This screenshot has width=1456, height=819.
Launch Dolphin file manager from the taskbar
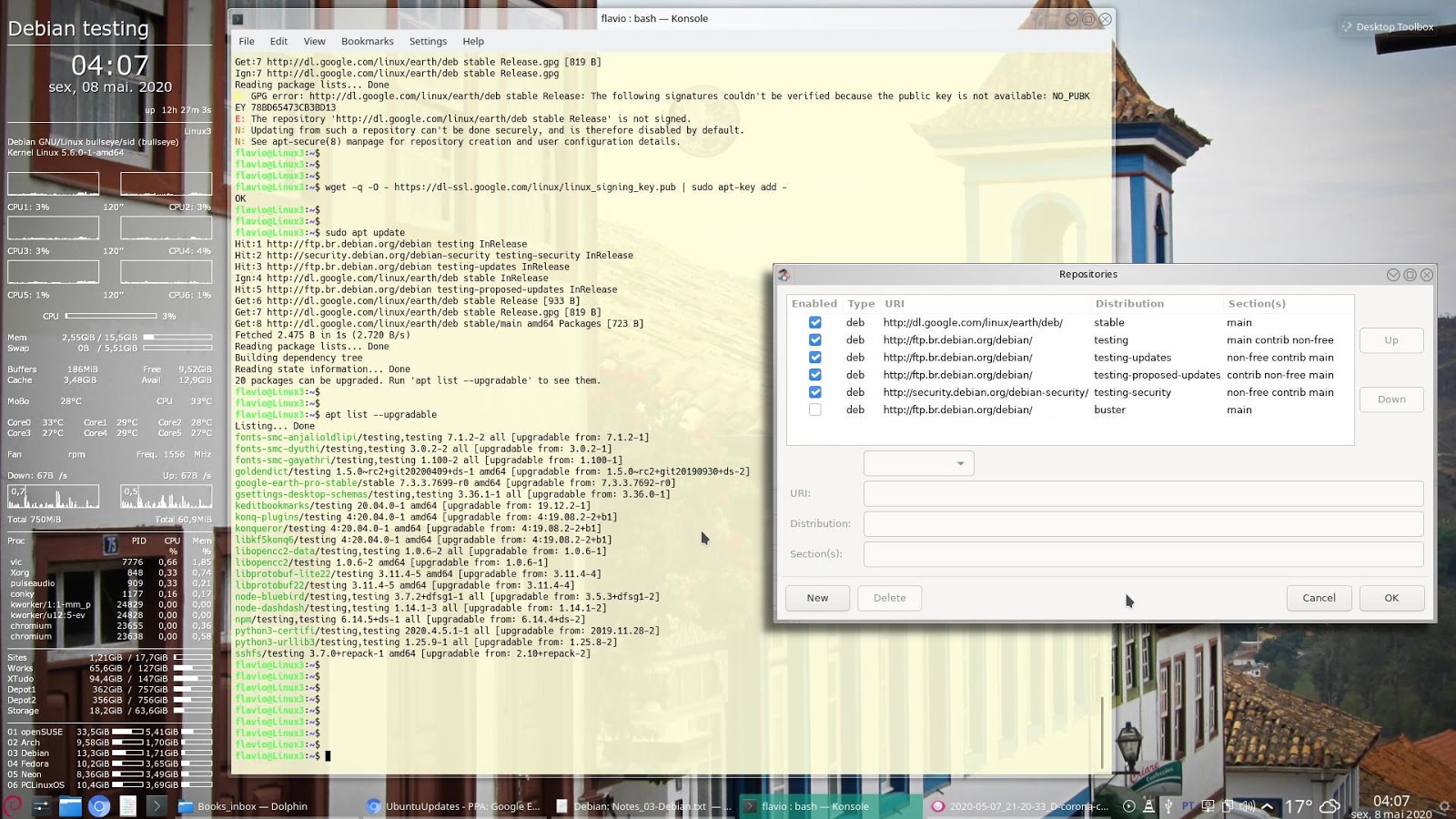click(x=70, y=805)
